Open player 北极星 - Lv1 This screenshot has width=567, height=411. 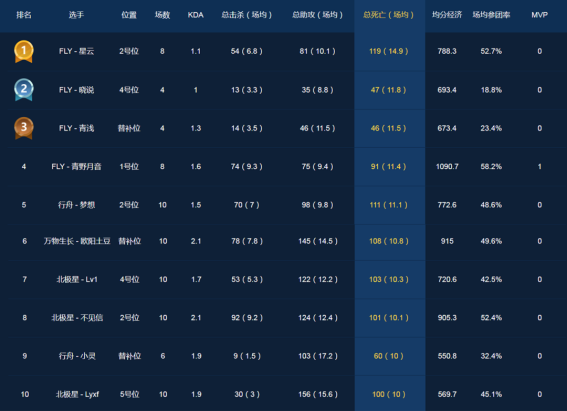click(x=77, y=279)
